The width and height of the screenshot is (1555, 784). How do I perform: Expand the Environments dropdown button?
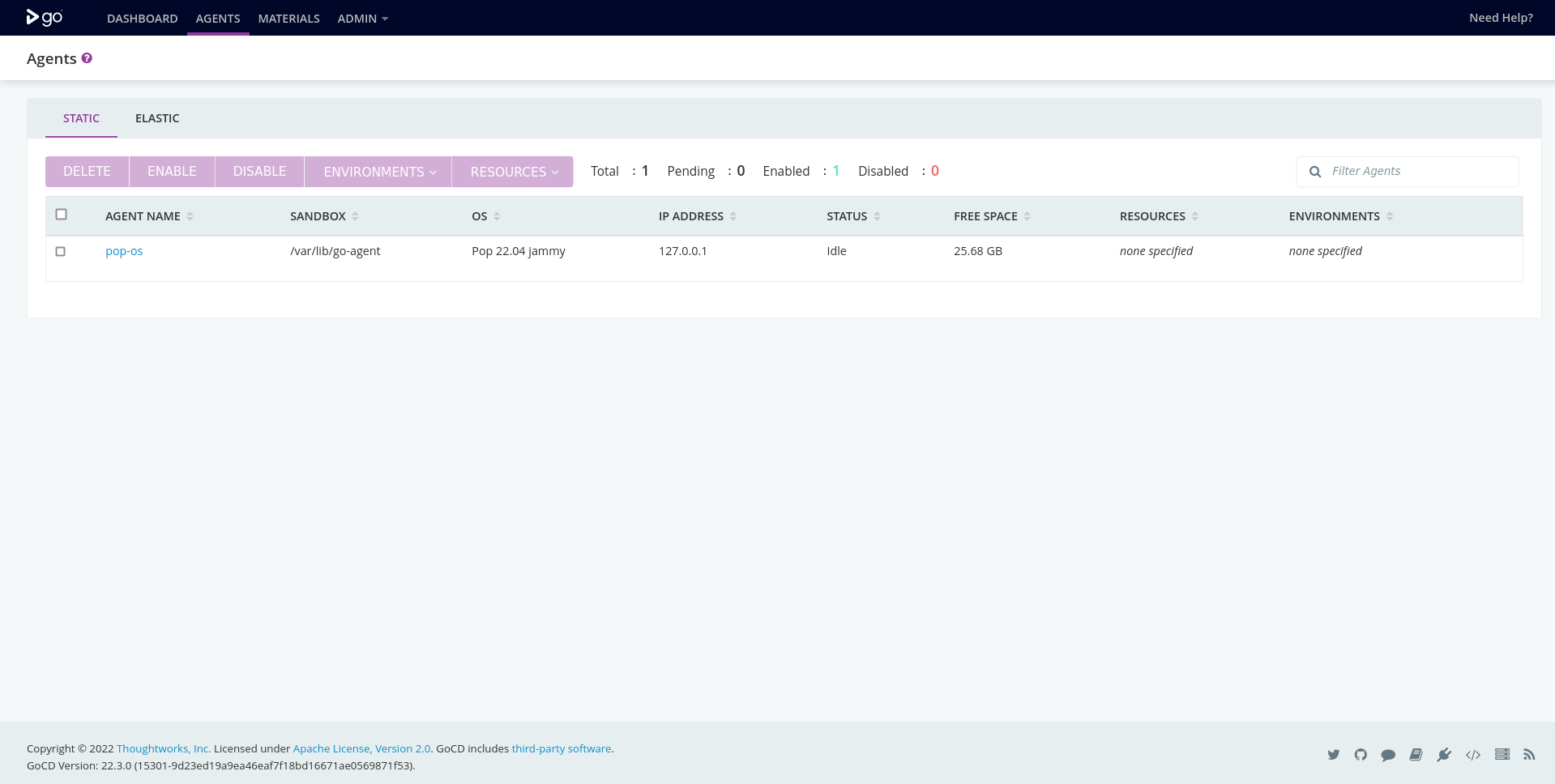point(378,172)
